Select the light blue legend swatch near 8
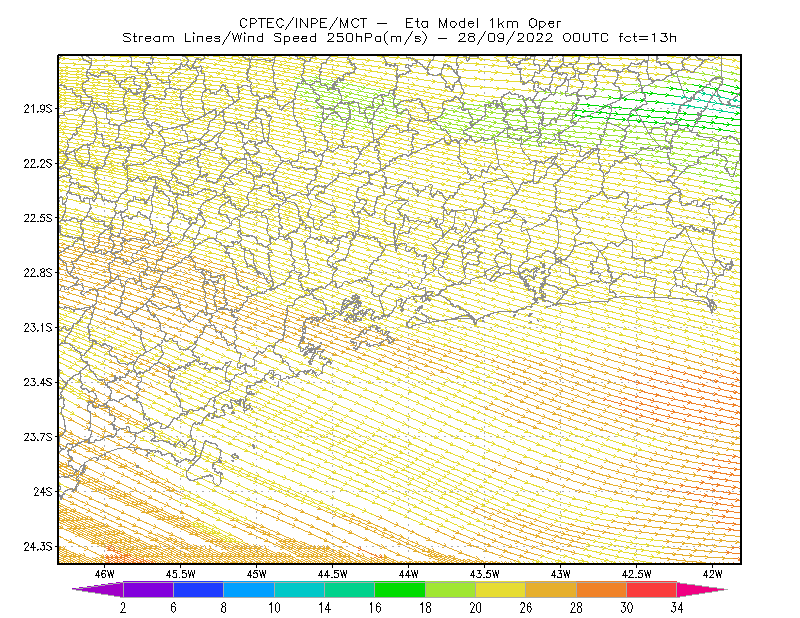This screenshot has height=618, width=800. pos(248,589)
